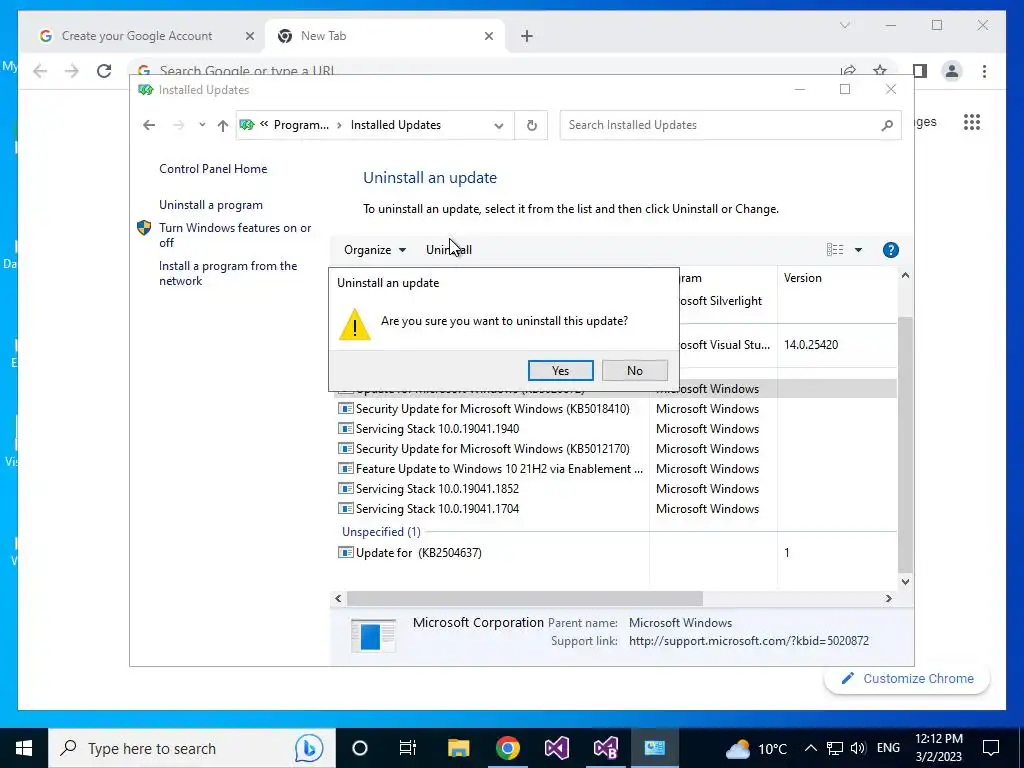Show hidden system tray icons
Viewport: 1024px width, 768px height.
coord(810,748)
